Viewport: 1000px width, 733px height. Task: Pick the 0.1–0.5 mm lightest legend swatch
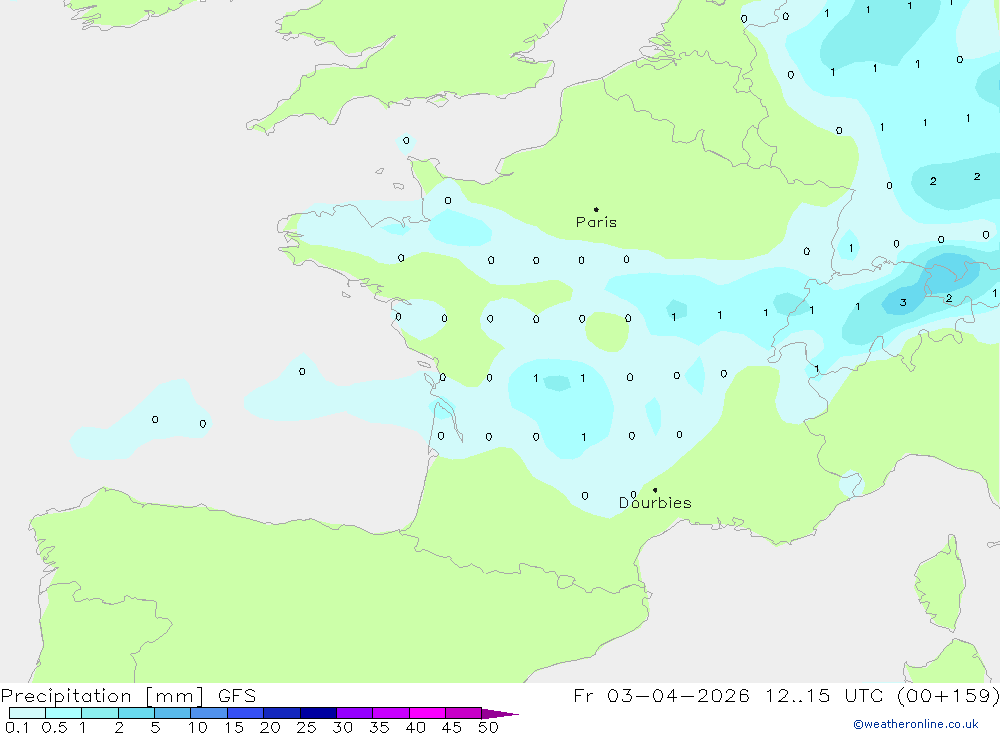27,713
